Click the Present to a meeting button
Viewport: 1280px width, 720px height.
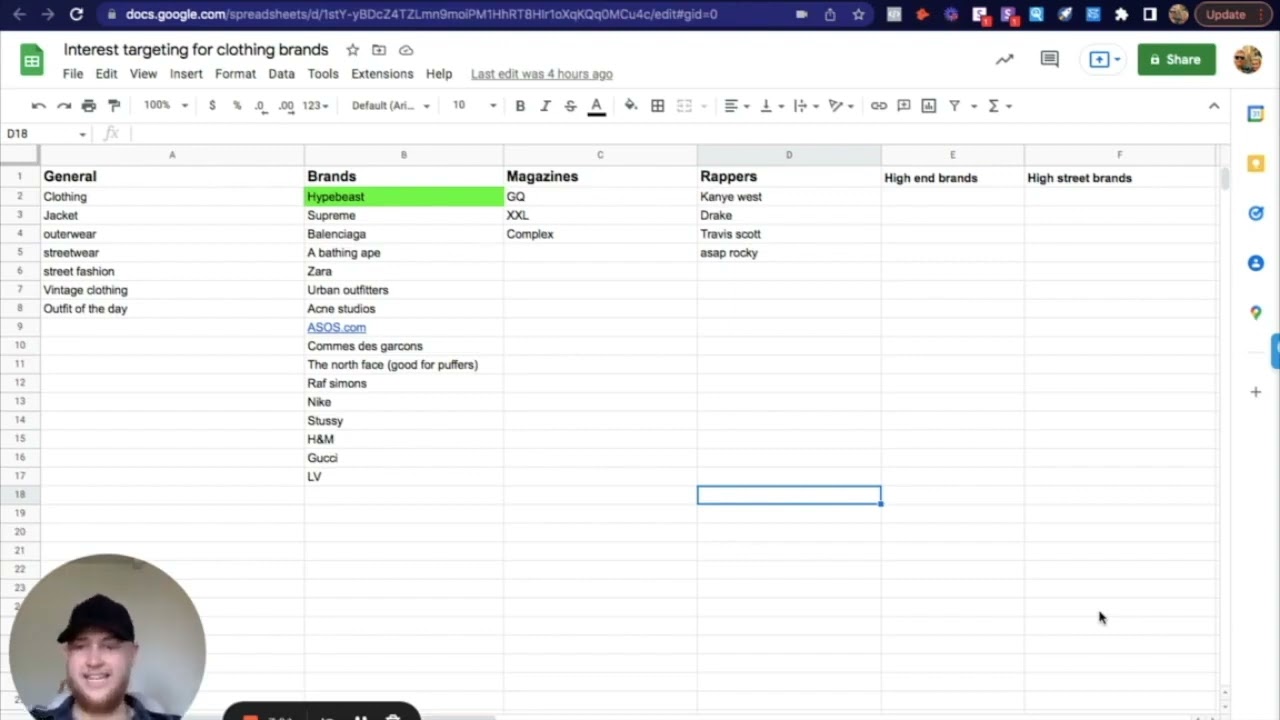pos(1104,60)
